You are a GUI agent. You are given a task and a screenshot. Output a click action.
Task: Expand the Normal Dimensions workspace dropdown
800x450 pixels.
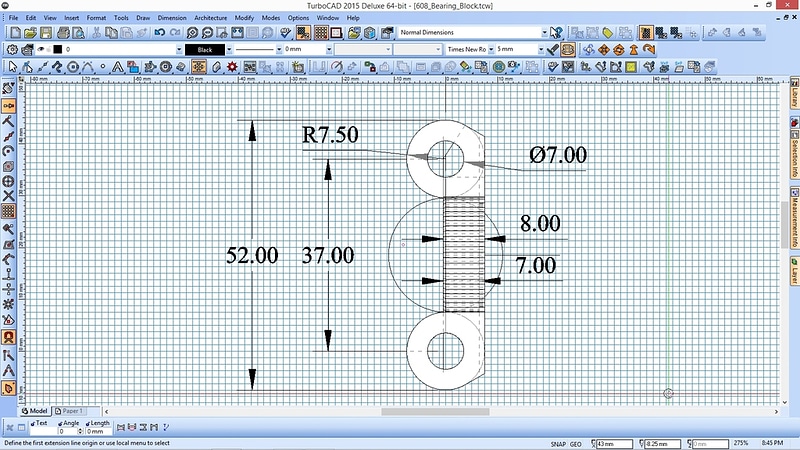[x=544, y=33]
